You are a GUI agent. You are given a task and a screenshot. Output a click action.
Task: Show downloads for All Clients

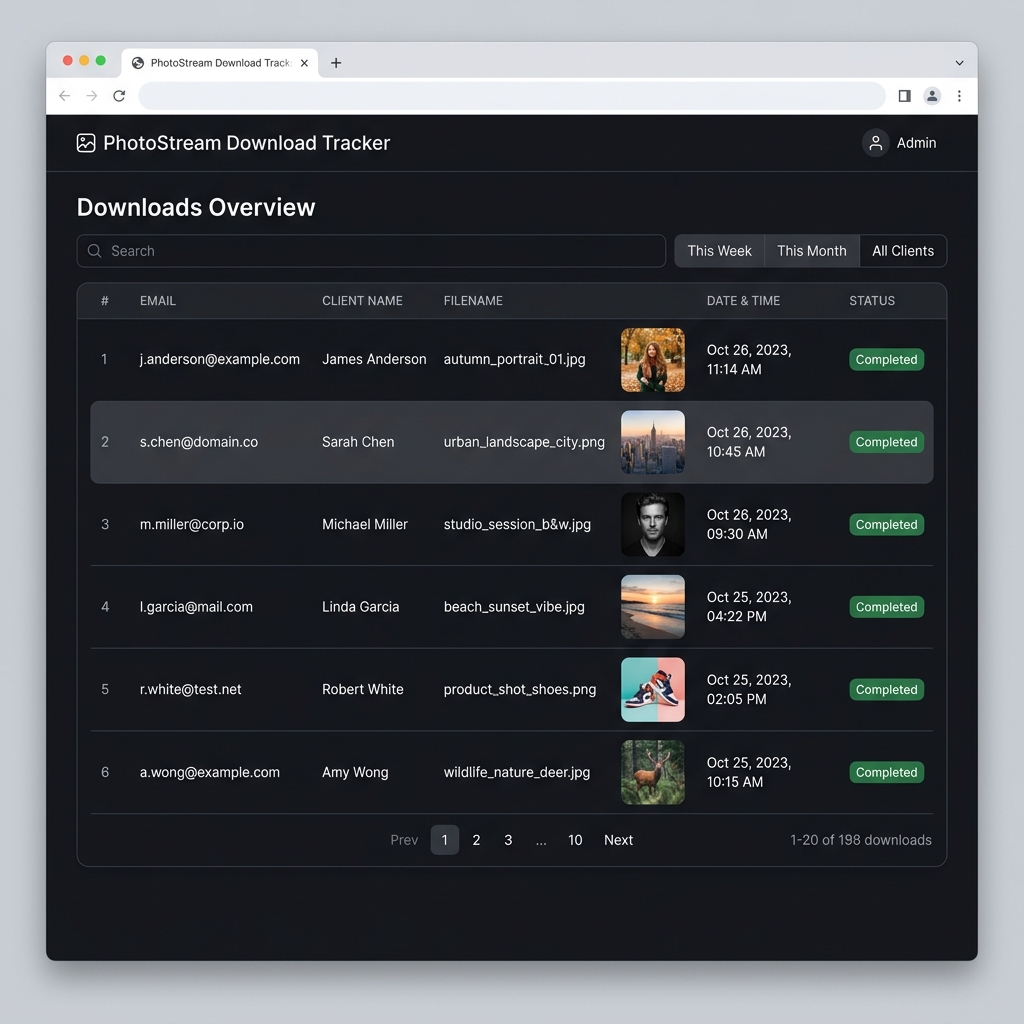pyautogui.click(x=903, y=251)
